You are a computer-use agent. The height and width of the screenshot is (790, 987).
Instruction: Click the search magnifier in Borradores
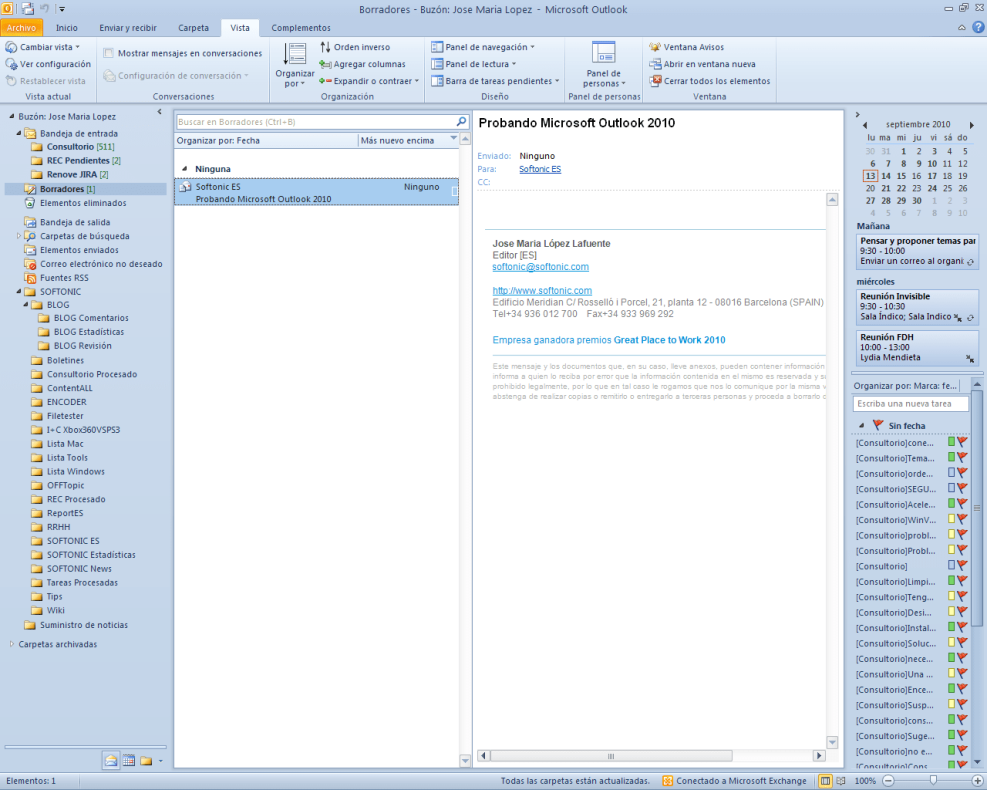tap(461, 122)
